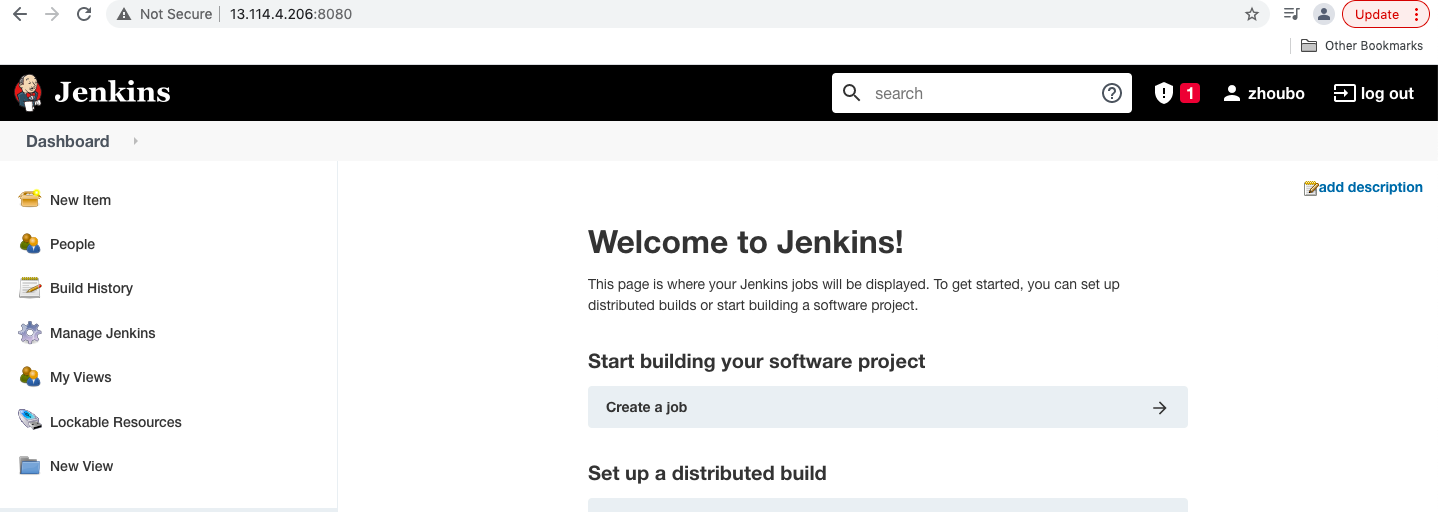Focus the Jenkins search input field
The height and width of the screenshot is (512, 1438).
click(x=980, y=93)
